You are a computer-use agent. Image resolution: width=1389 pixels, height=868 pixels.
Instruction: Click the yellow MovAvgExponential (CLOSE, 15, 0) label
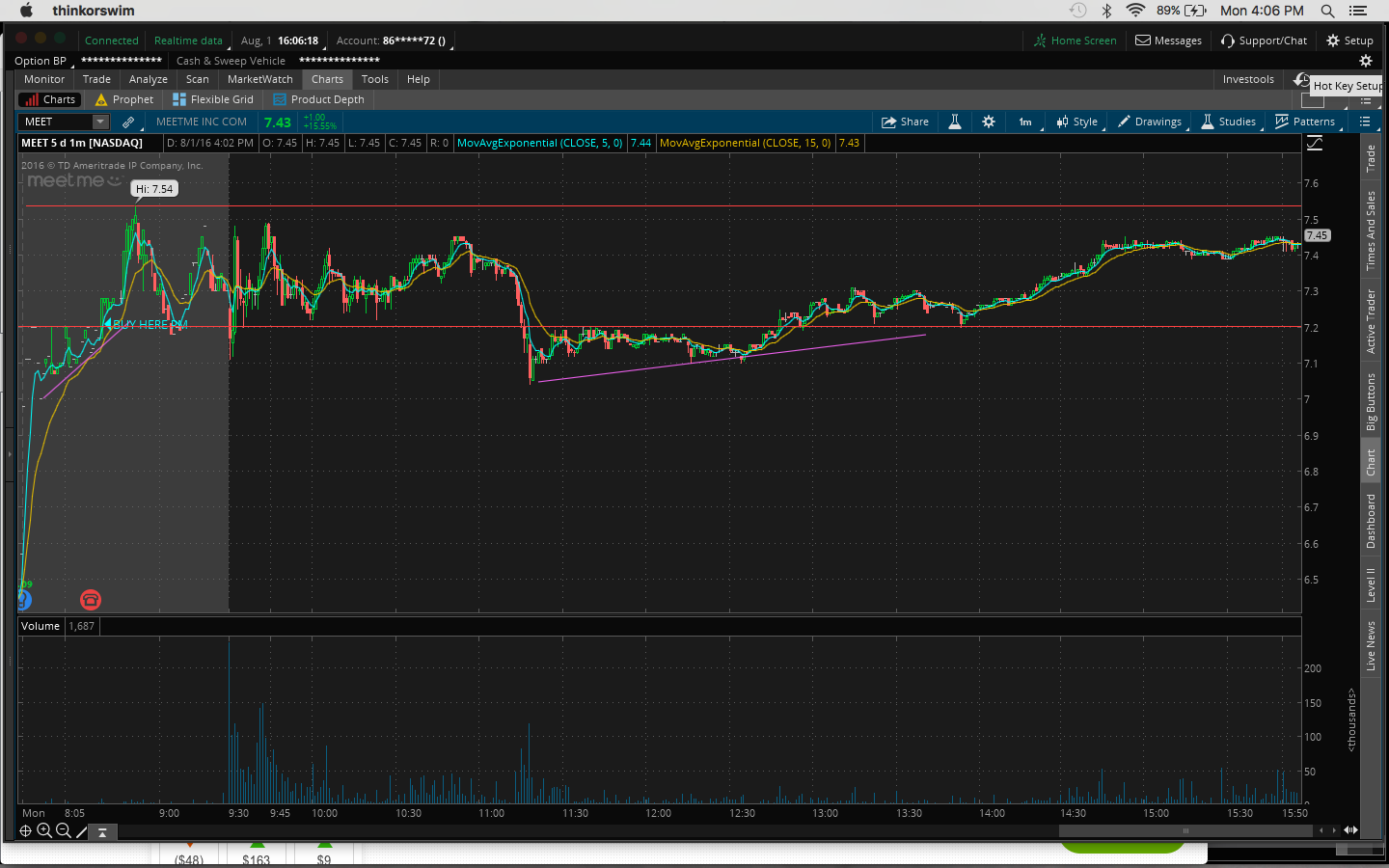click(745, 143)
